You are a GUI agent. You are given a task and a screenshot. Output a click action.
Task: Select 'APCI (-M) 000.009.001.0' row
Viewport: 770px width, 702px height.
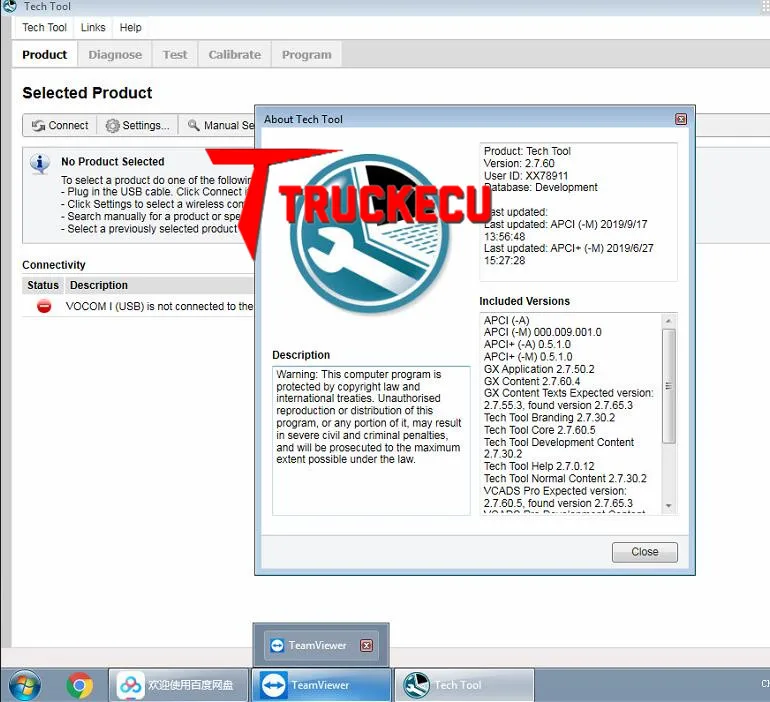[x=542, y=332]
